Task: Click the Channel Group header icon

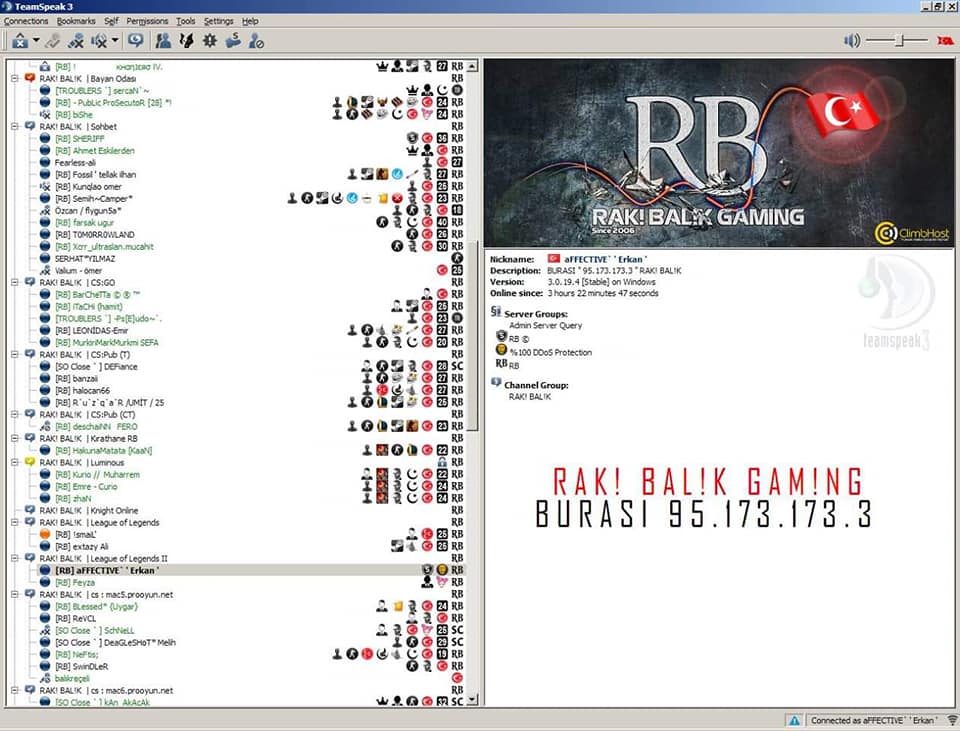Action: tap(496, 384)
